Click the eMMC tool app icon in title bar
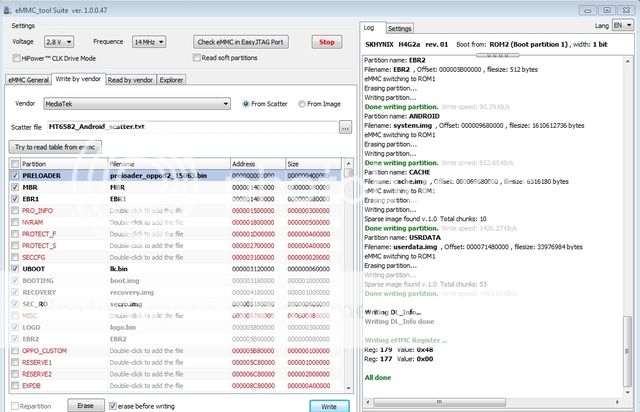This screenshot has width=640, height=412. (8, 8)
